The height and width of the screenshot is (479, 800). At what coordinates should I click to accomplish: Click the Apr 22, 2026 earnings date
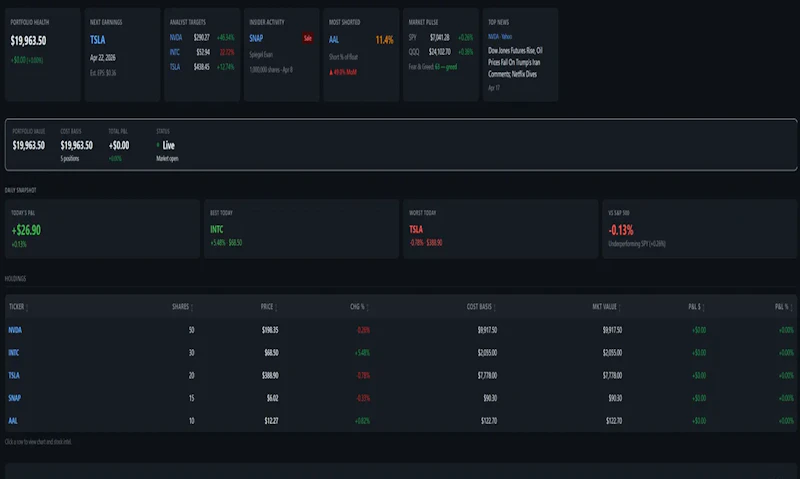[103, 58]
